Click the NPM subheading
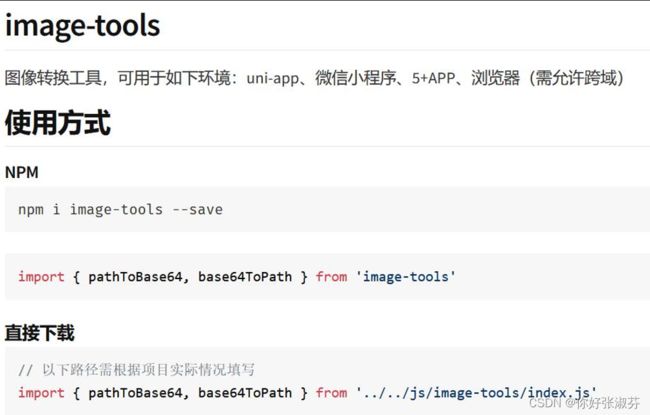The image size is (650, 415). 22,172
